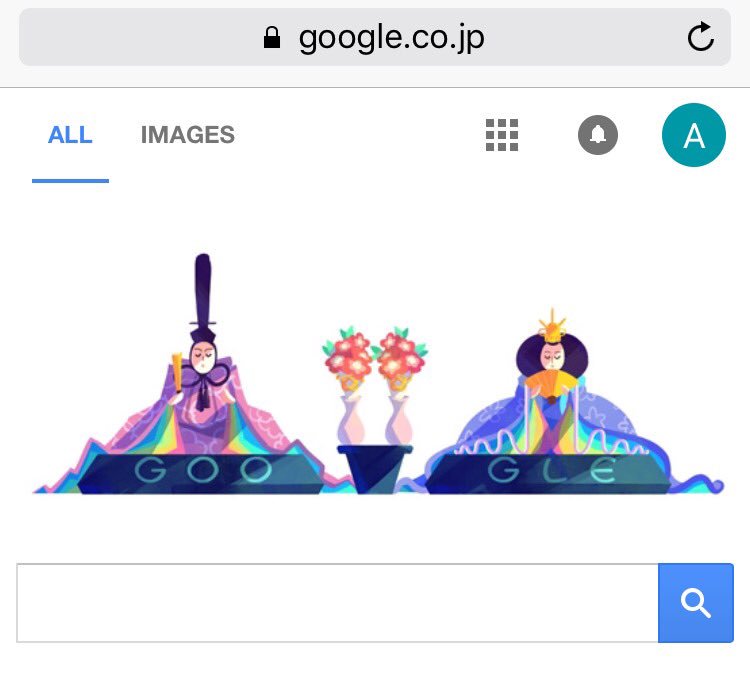Click the blue underline beneath ALL
This screenshot has height=695, width=750.
pos(70,181)
